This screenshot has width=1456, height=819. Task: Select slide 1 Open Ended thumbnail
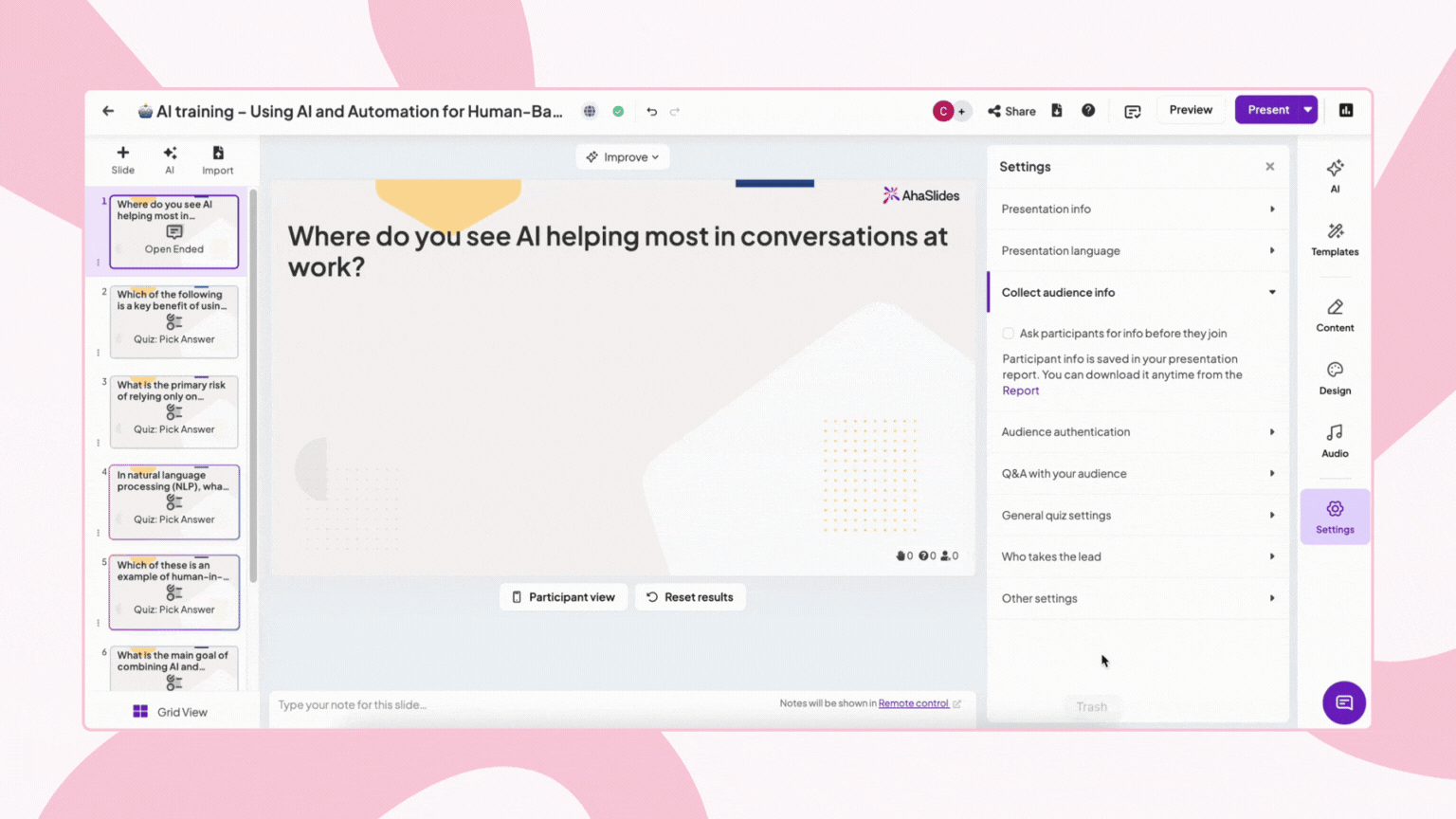pos(174,231)
